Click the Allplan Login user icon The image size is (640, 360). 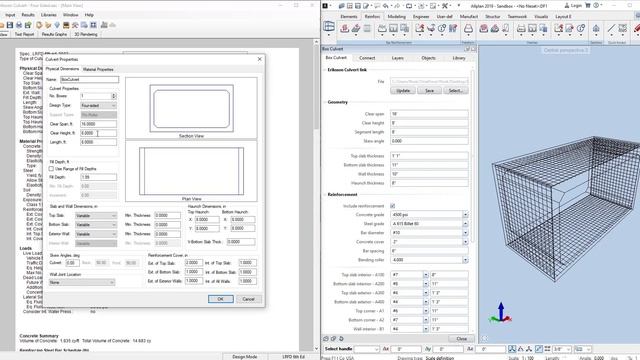coord(567,5)
